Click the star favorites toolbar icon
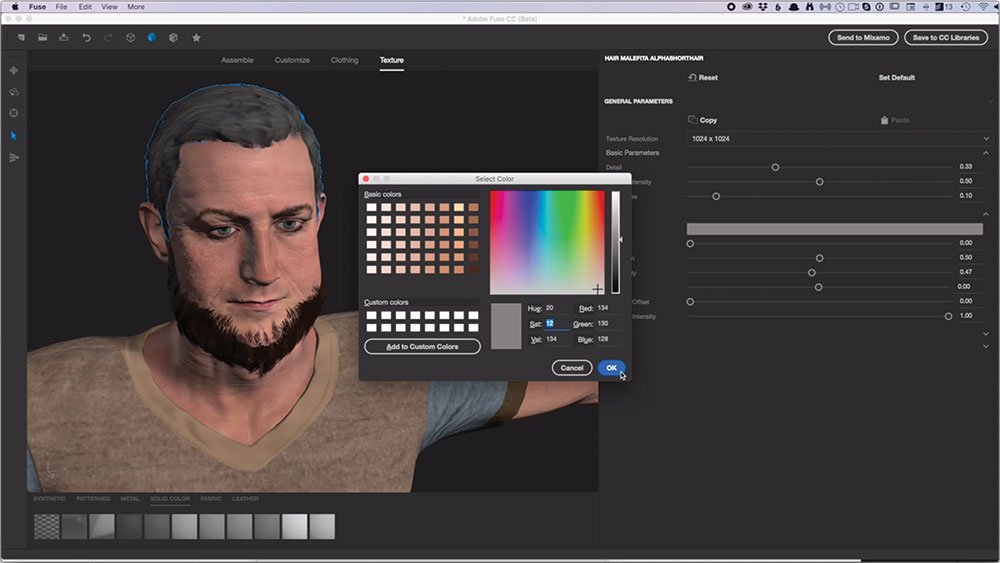The image size is (1000, 563). click(196, 38)
